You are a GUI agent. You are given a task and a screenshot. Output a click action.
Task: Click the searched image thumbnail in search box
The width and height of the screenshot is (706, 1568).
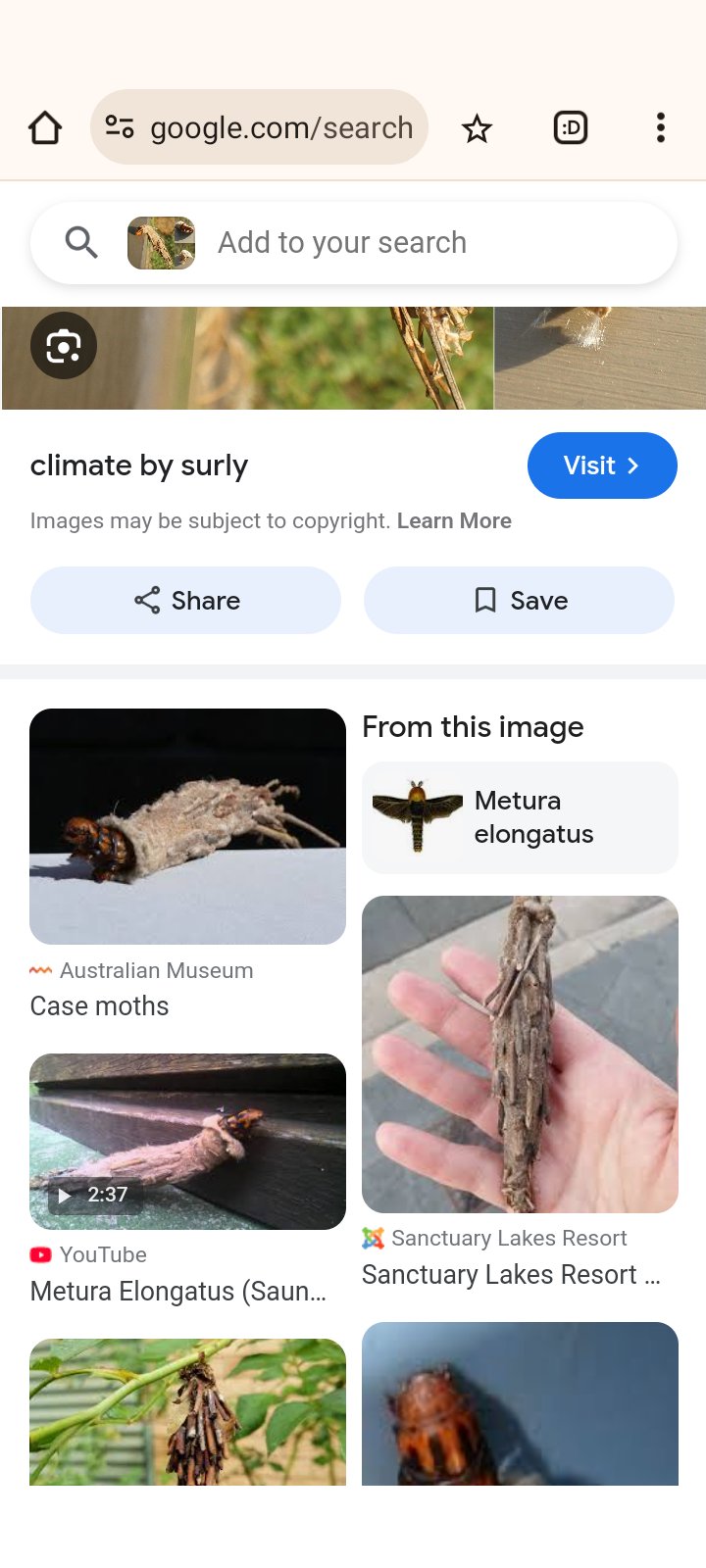pos(161,243)
